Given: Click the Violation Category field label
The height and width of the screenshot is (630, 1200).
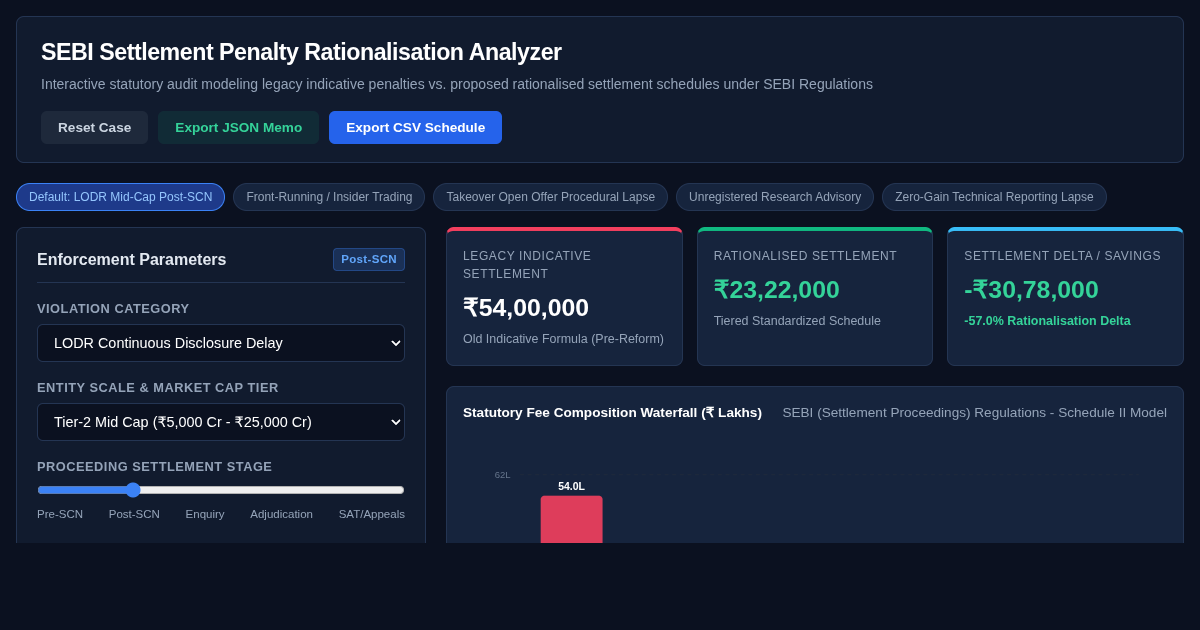Looking at the screenshot, I should click(x=113, y=309).
